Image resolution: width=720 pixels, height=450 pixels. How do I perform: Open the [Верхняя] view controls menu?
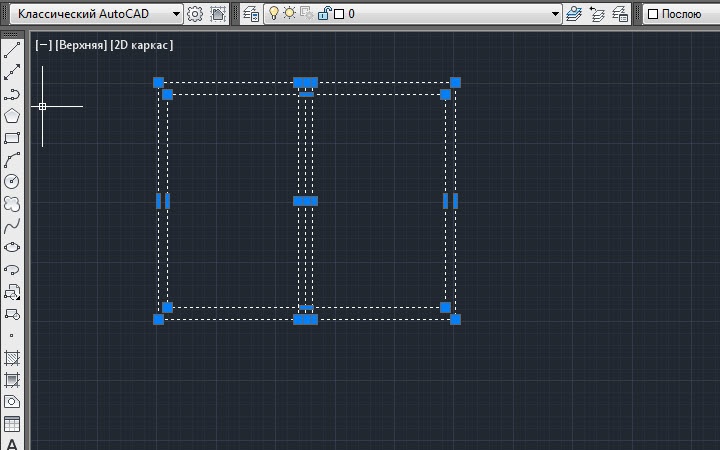[x=81, y=45]
